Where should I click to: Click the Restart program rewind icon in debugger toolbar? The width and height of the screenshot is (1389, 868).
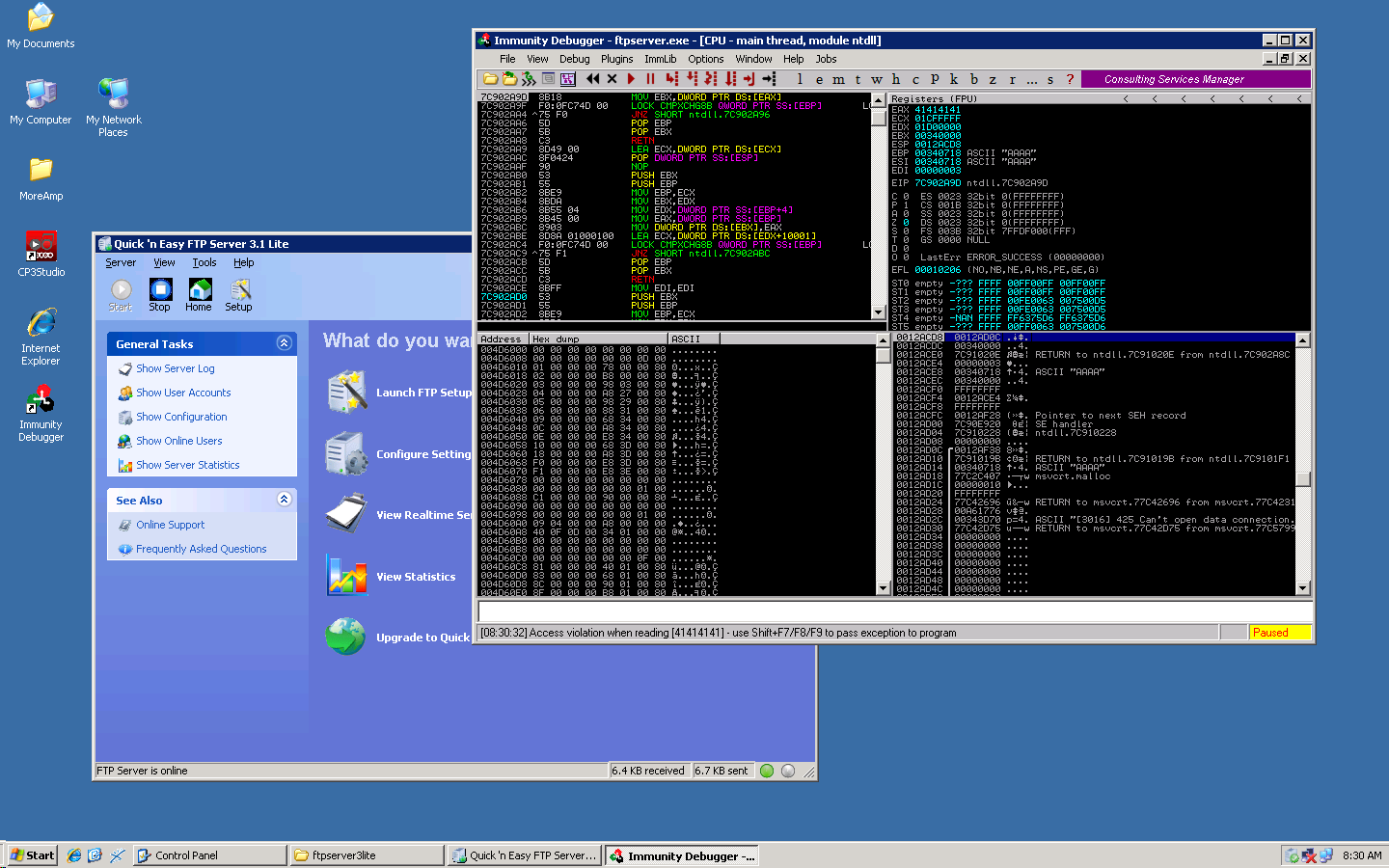592,79
